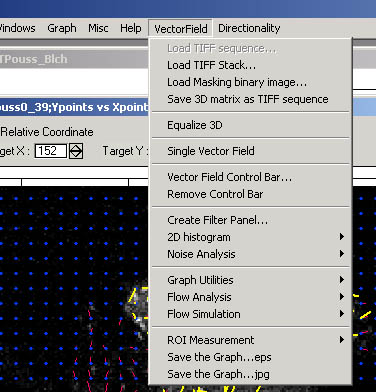Choose Save the Graph as eps
Screen dimensions: 376x392
pyautogui.click(x=251, y=357)
